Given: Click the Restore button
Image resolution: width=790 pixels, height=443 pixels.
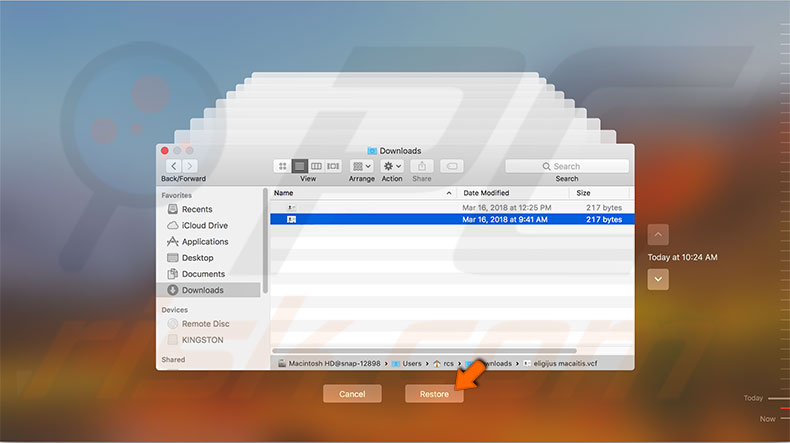Looking at the screenshot, I should point(434,394).
